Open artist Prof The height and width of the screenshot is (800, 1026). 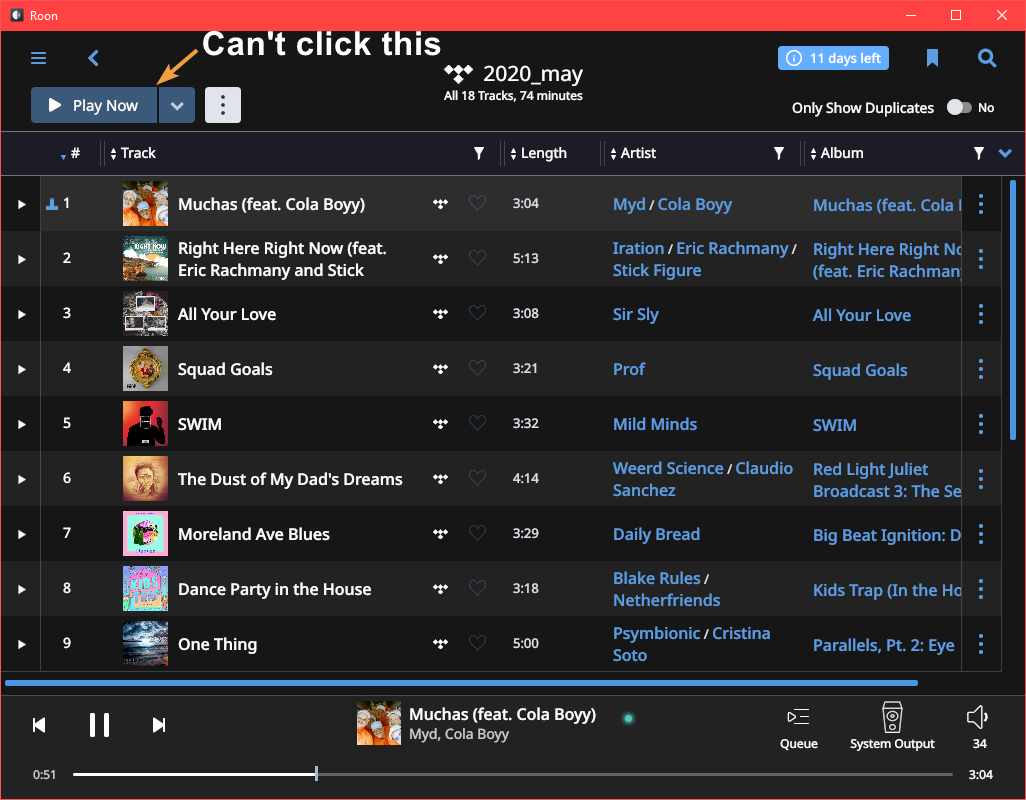[629, 370]
